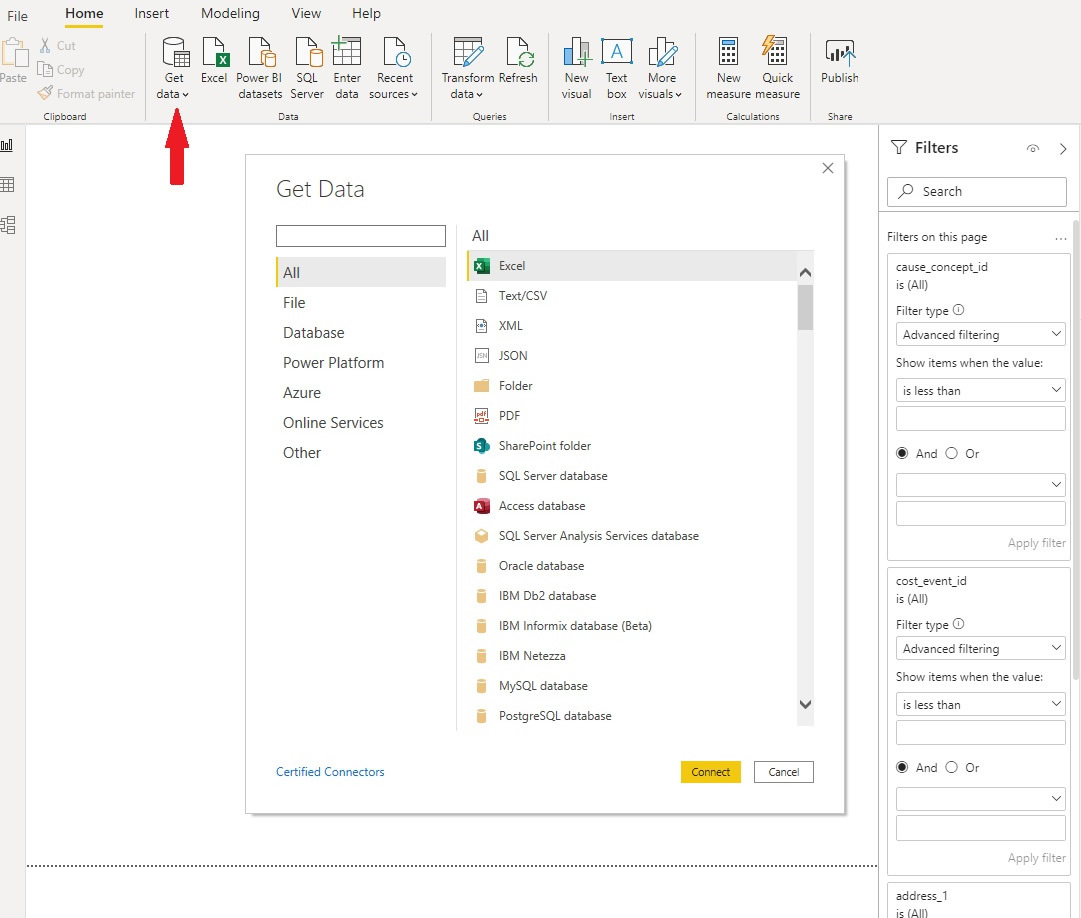Click scroll down arrow in connector list
1081x918 pixels.
pyautogui.click(x=805, y=704)
